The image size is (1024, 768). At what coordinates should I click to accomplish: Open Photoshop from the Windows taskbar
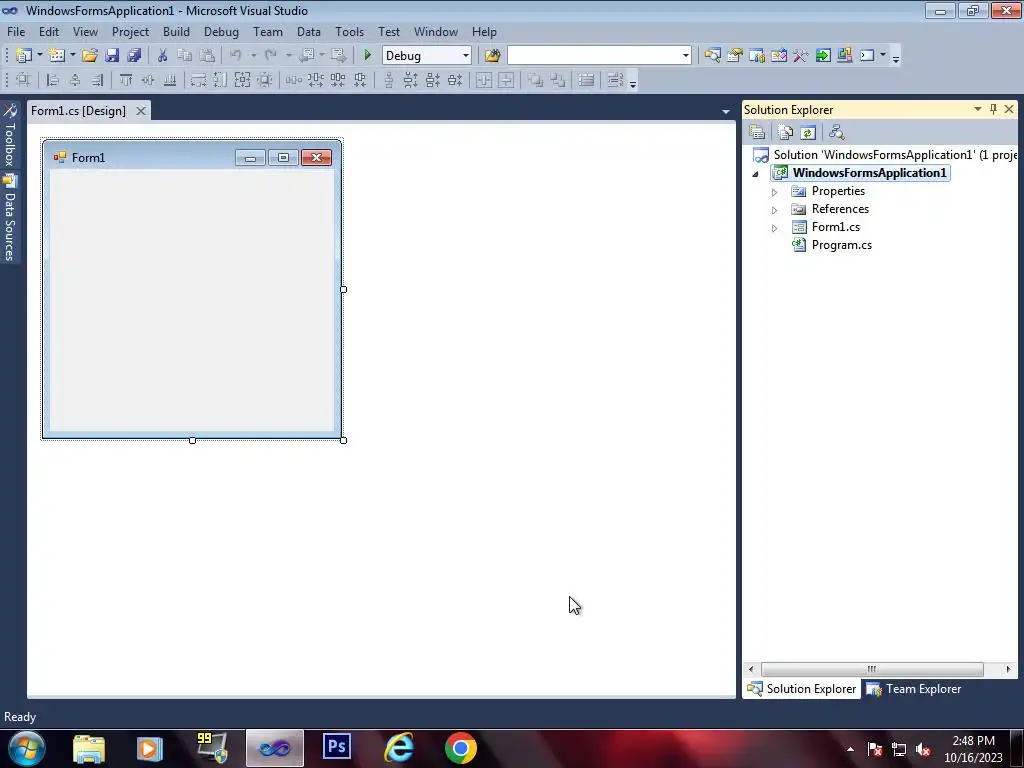(337, 748)
